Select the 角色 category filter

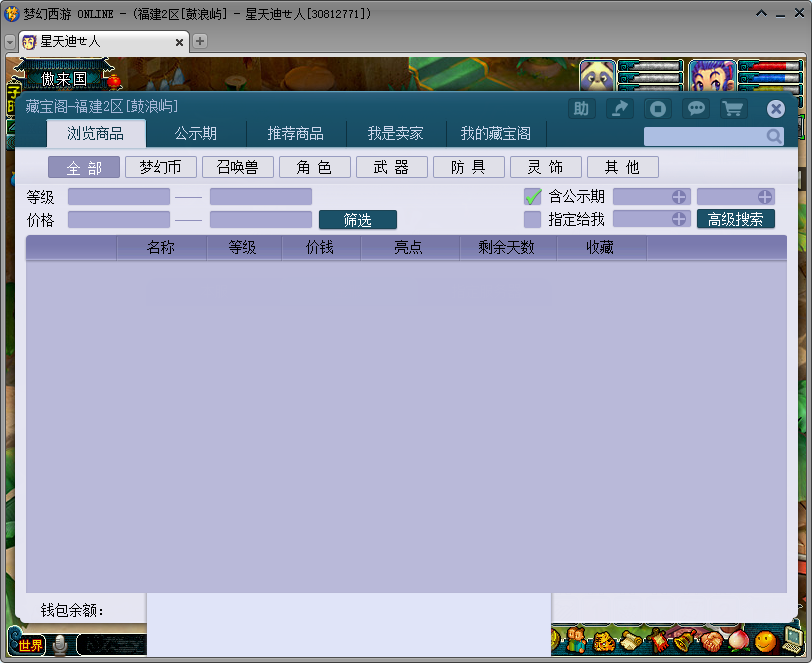[x=315, y=167]
